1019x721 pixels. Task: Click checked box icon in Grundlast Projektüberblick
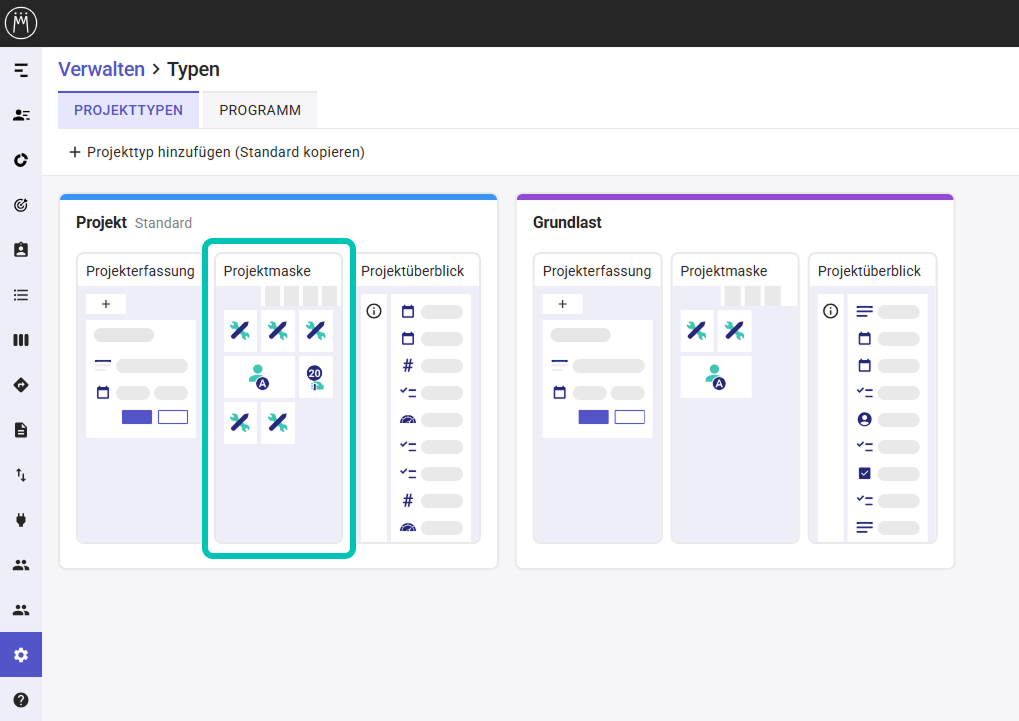point(864,473)
